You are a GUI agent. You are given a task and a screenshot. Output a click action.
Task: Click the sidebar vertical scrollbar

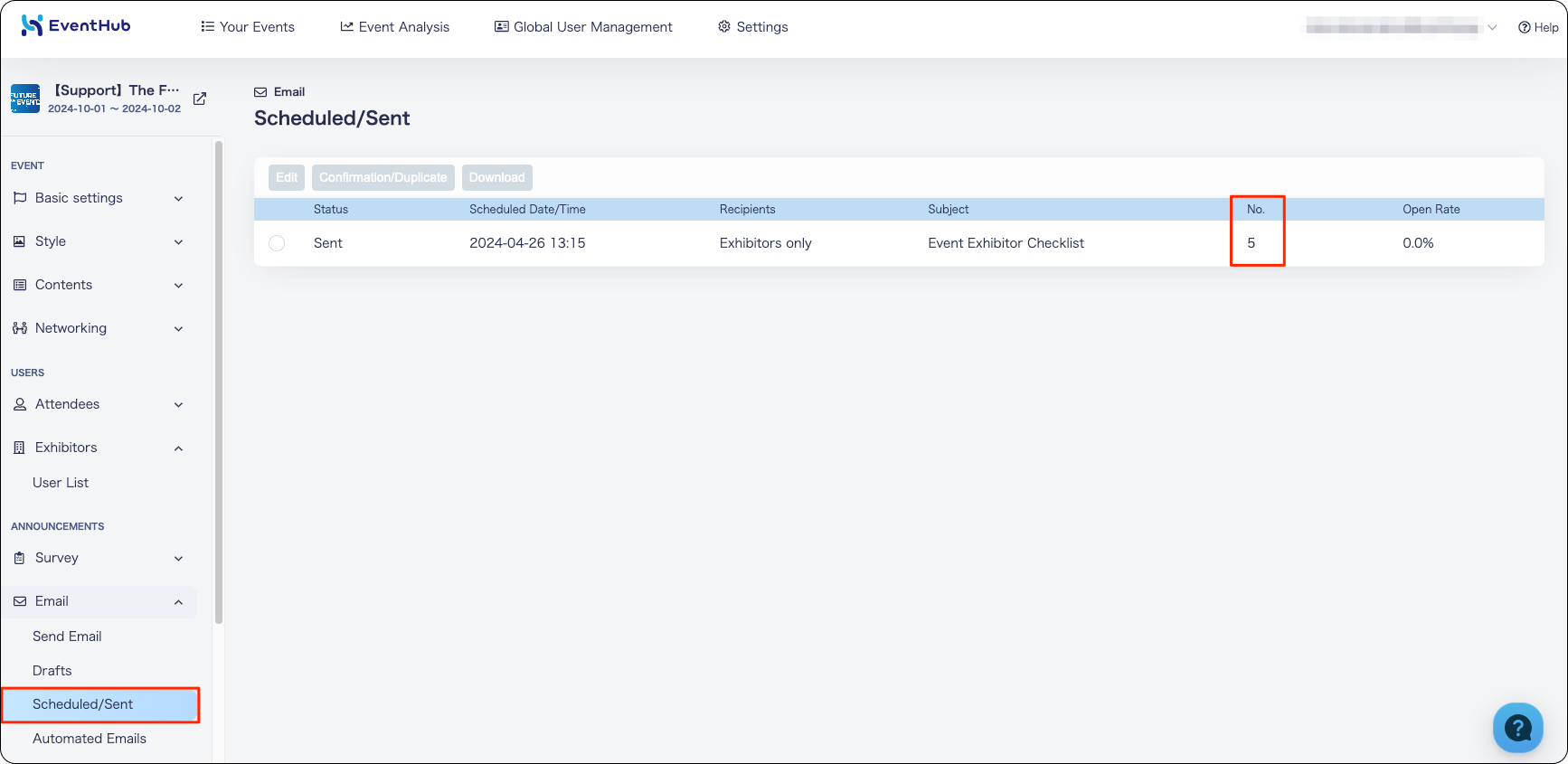[219, 382]
